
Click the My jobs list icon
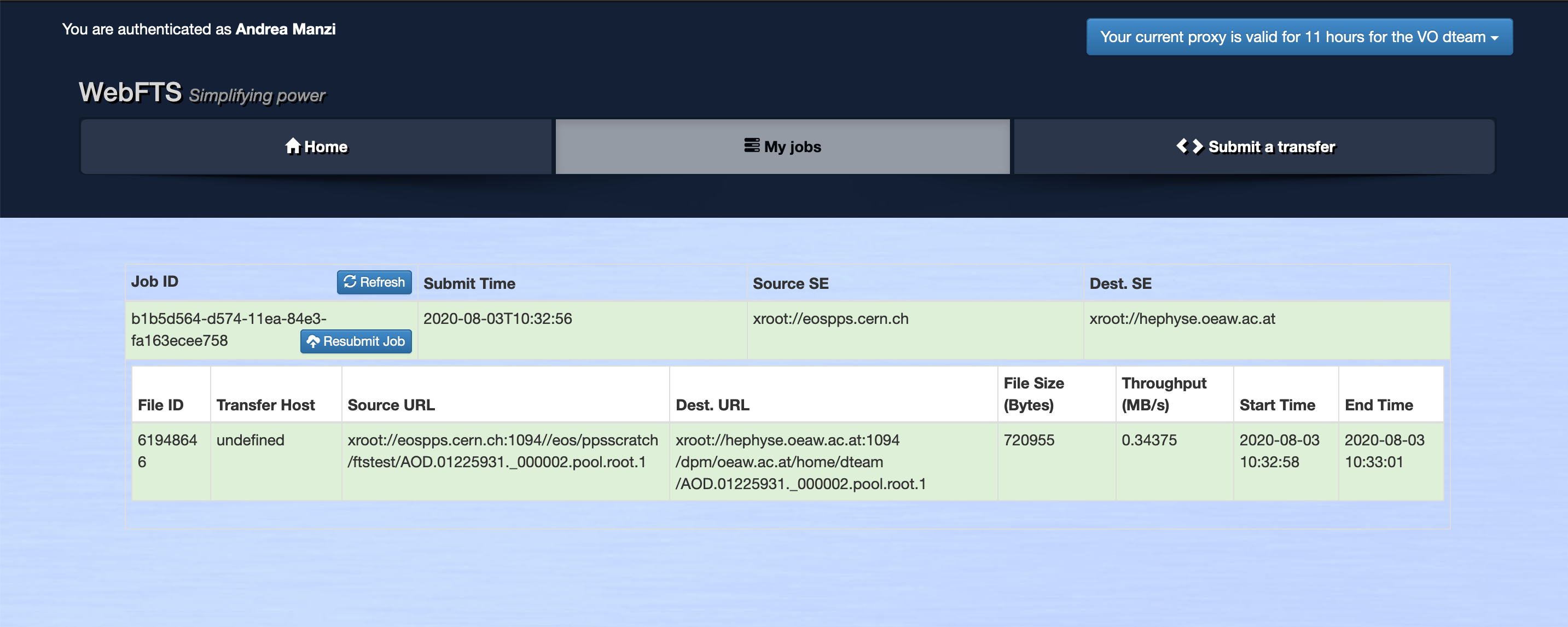(752, 146)
